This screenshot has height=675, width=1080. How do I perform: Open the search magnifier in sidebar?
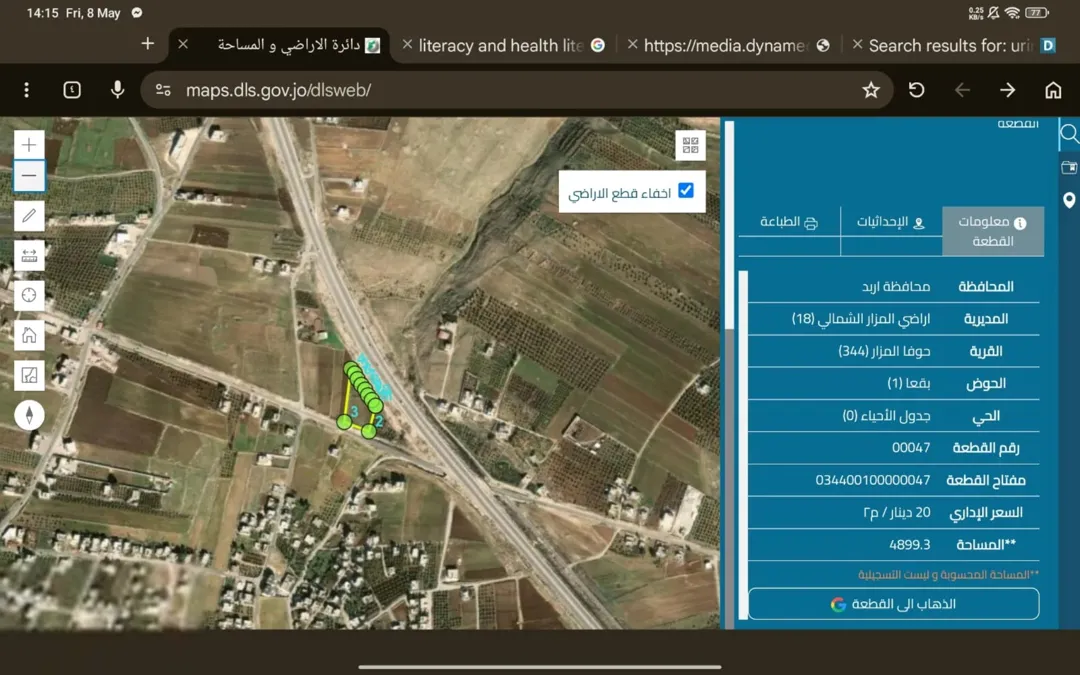click(1069, 134)
